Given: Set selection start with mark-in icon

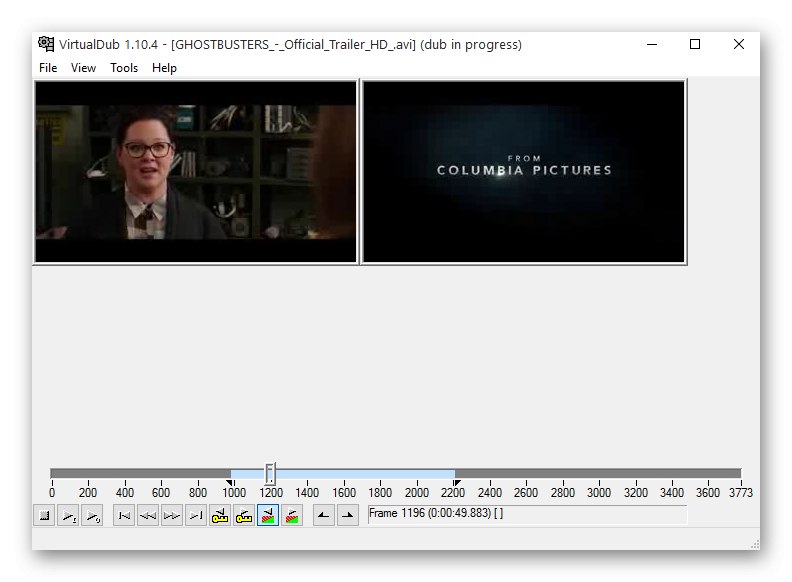Looking at the screenshot, I should pos(324,516).
